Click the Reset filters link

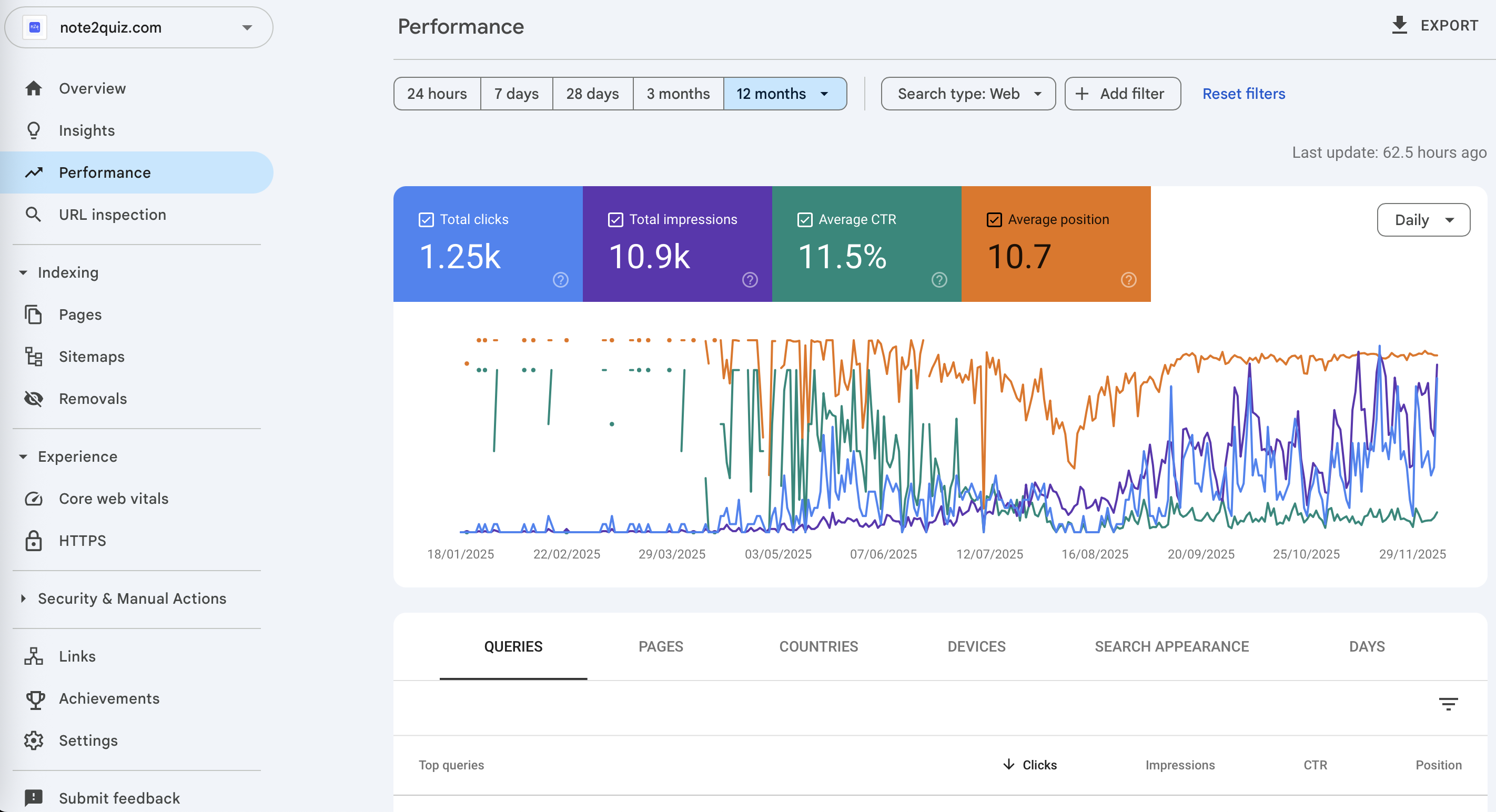(1243, 94)
